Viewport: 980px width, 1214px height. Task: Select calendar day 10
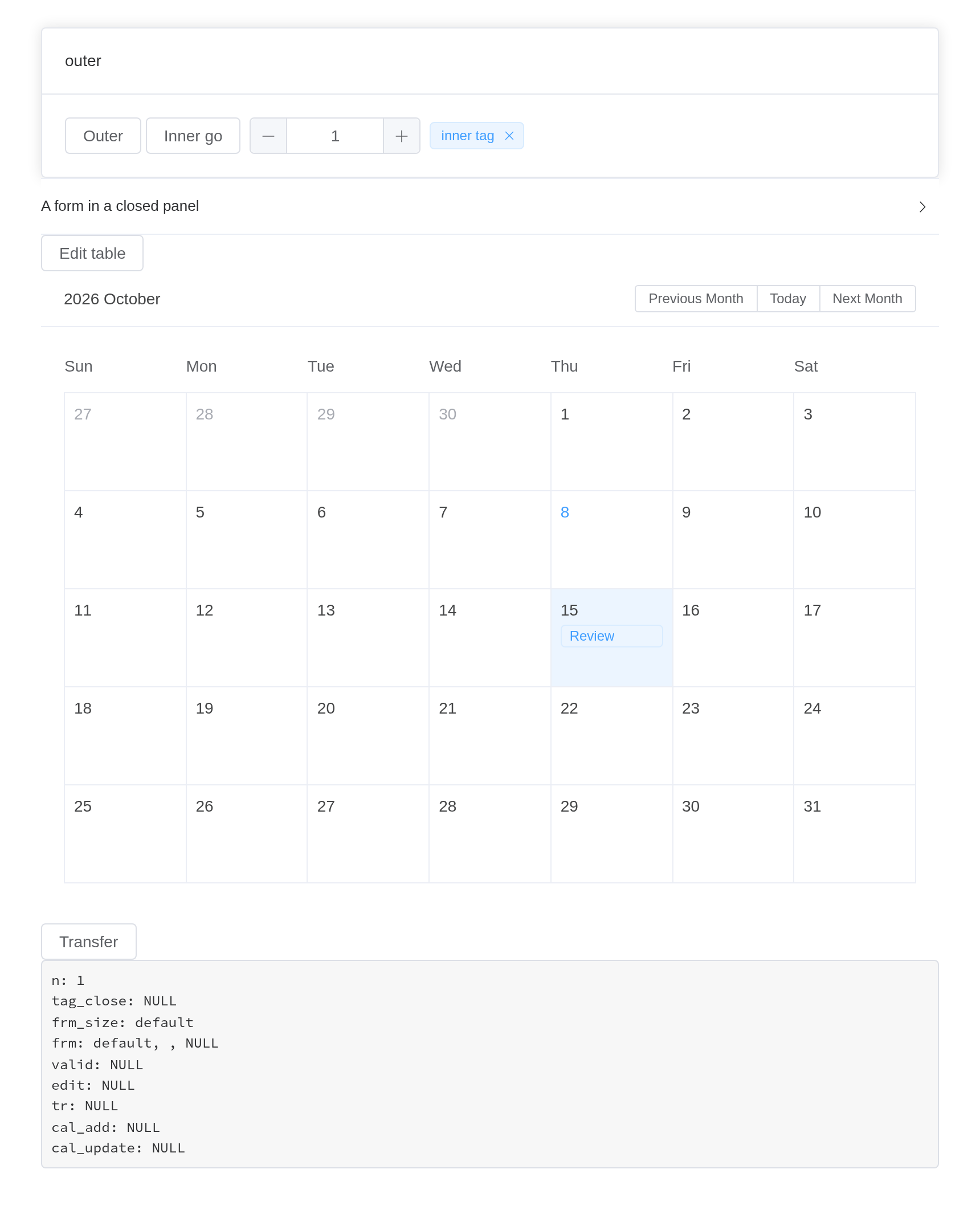click(855, 540)
